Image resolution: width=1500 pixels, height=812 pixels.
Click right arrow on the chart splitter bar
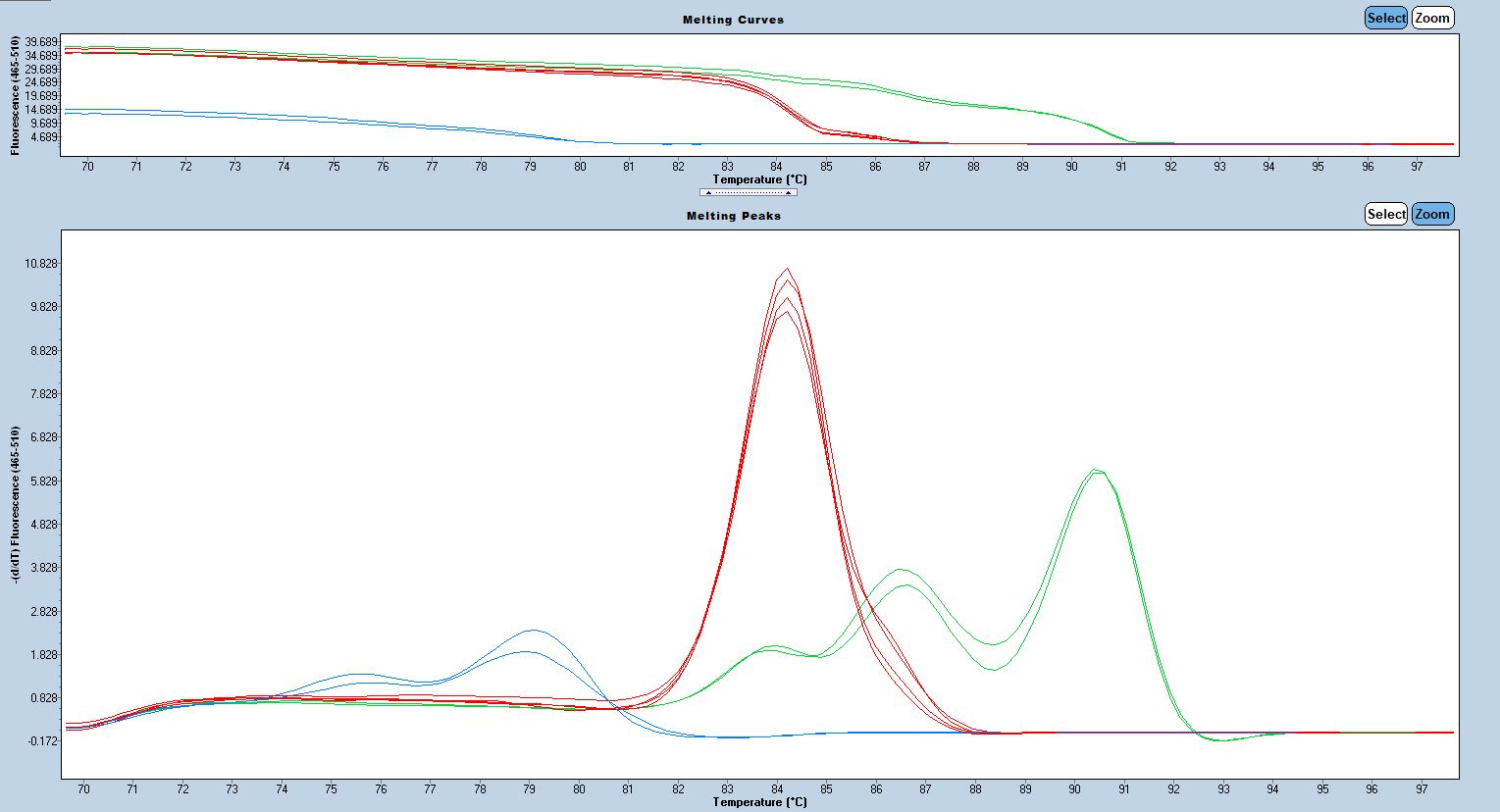pyautogui.click(x=788, y=192)
